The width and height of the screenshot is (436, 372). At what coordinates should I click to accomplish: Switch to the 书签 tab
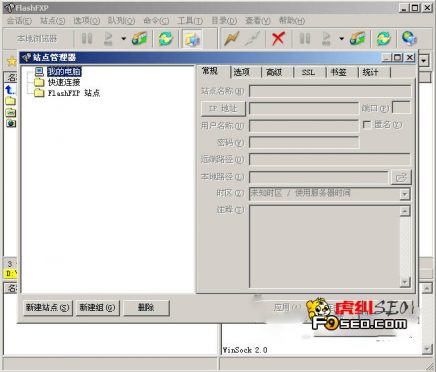[338, 72]
